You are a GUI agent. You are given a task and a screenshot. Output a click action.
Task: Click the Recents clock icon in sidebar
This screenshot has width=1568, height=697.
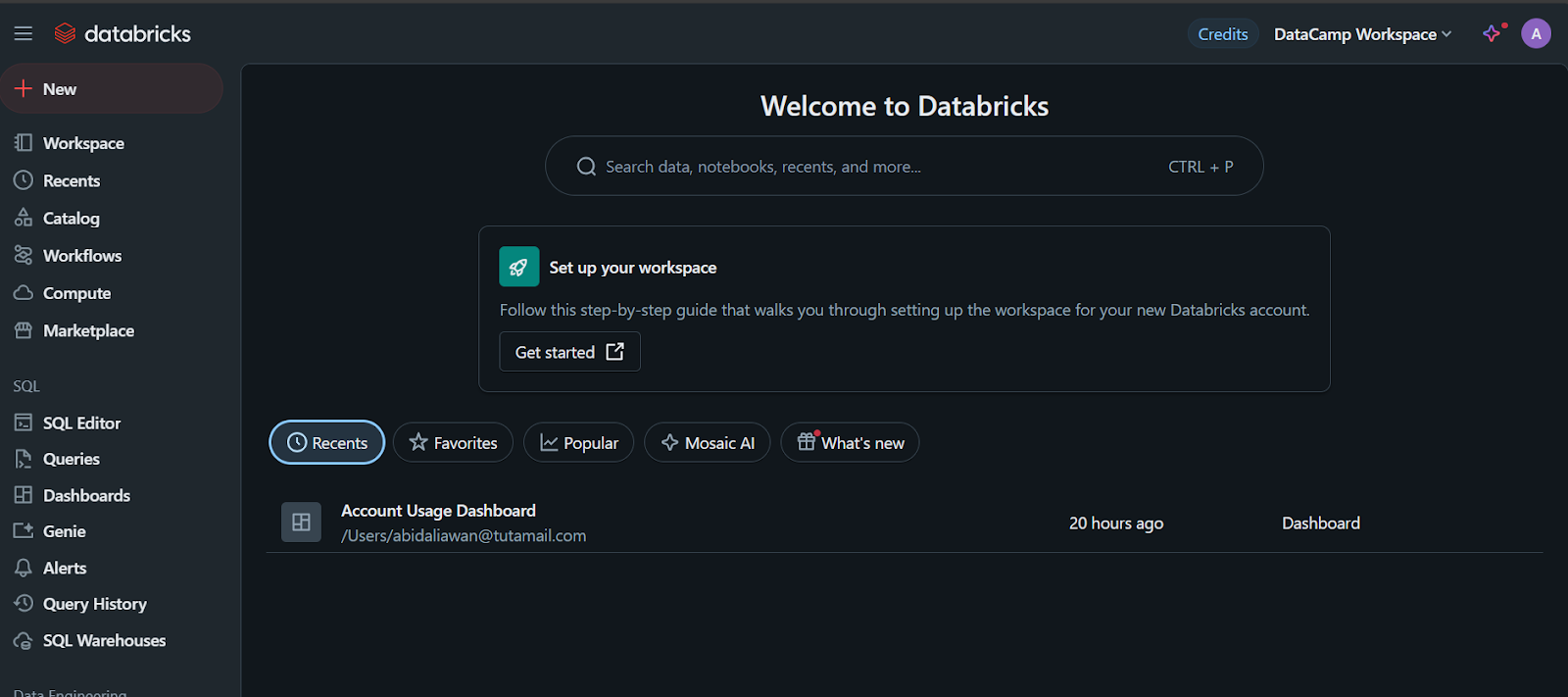(24, 180)
